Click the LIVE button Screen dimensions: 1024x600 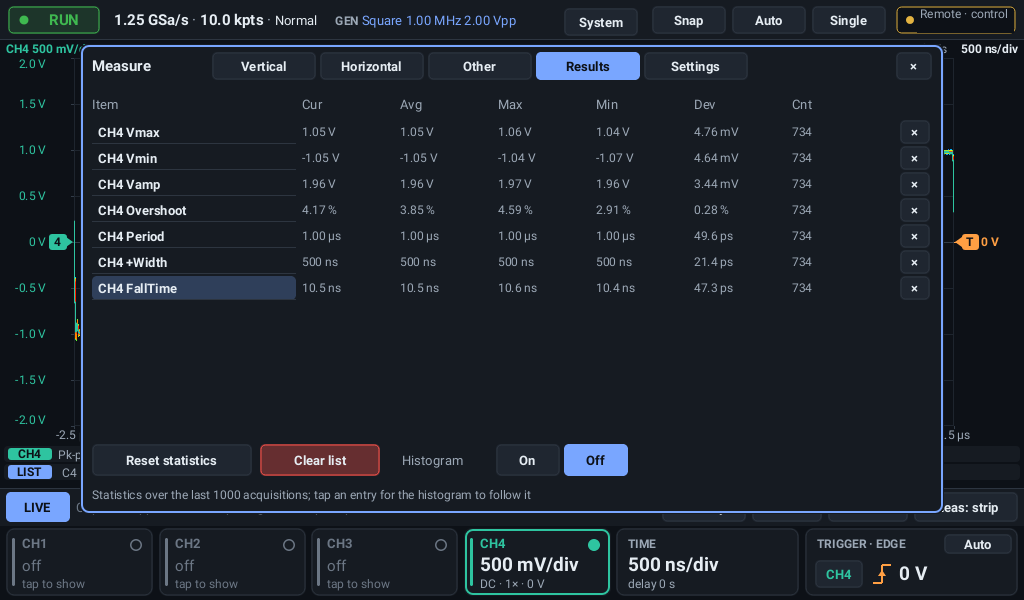pos(37,507)
